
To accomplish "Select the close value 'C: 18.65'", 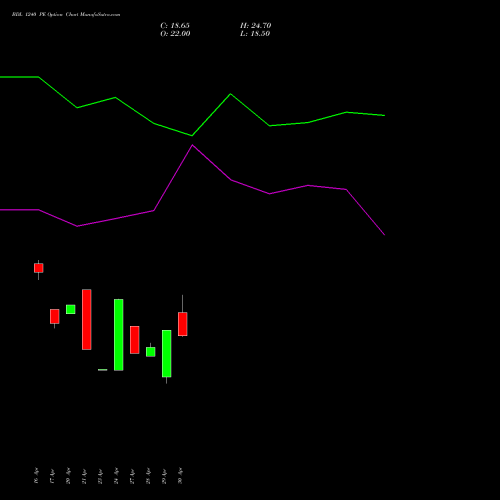I will point(175,26).
